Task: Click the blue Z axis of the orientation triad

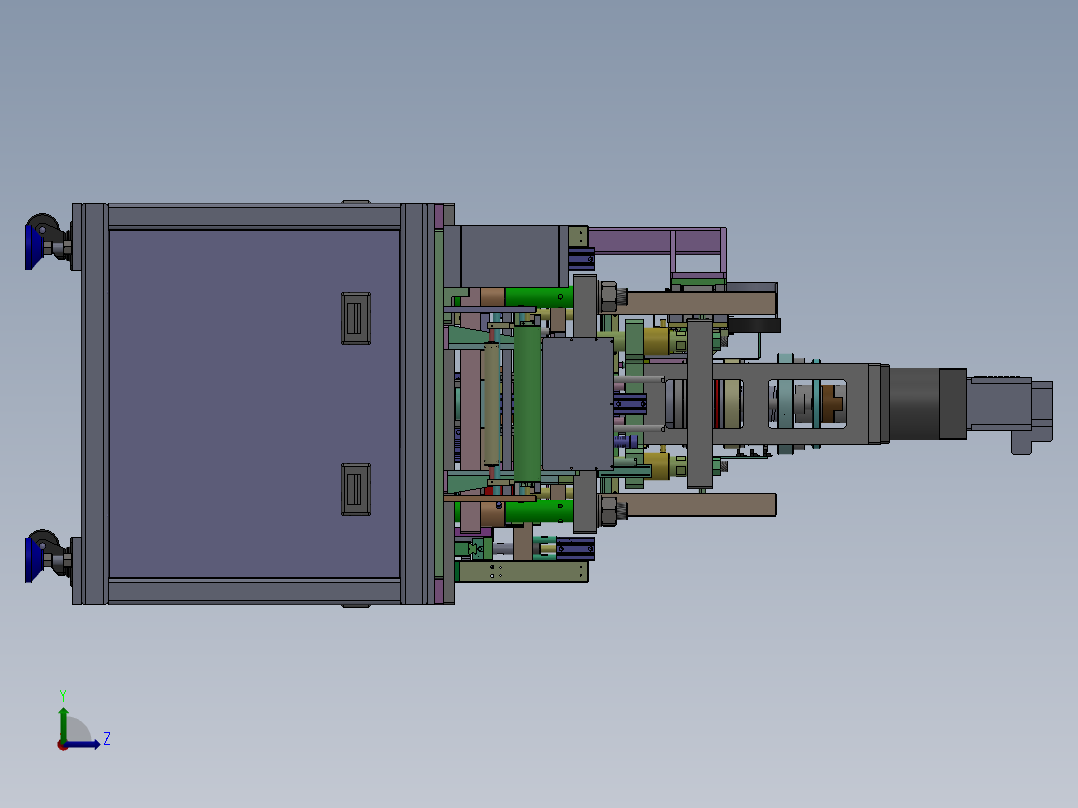Action: (82, 744)
